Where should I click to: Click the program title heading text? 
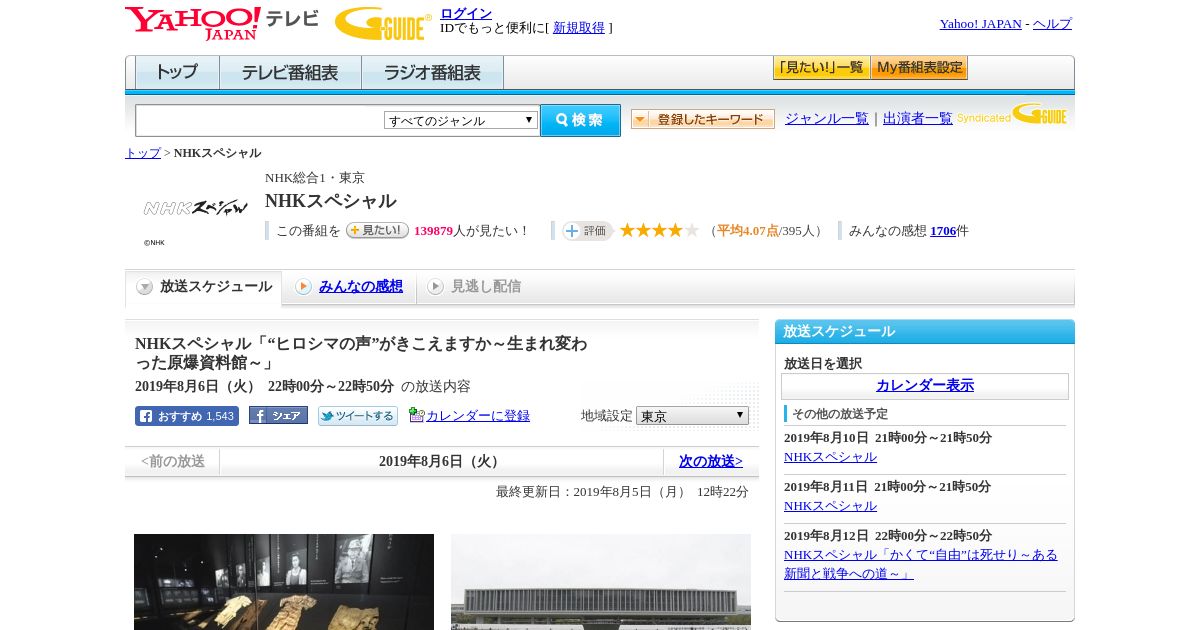click(361, 353)
